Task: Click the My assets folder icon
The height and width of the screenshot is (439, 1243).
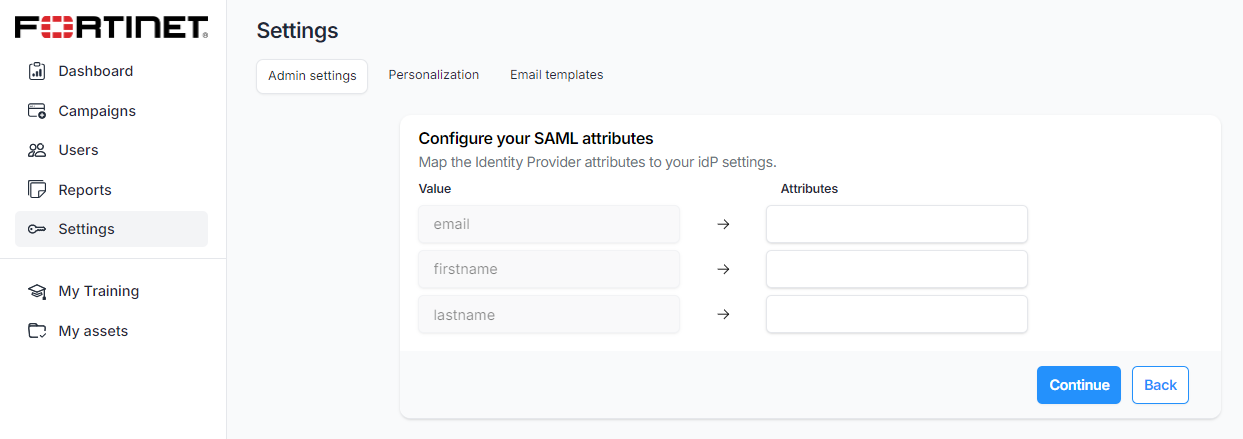Action: pyautogui.click(x=37, y=331)
